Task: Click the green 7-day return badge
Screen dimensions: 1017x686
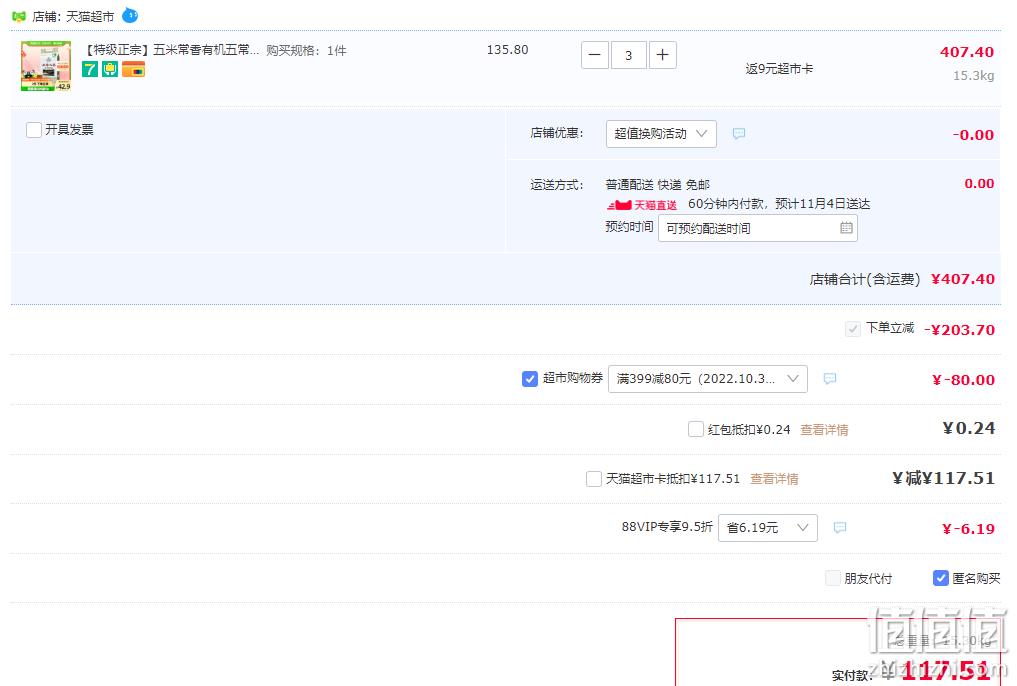Action: click(90, 69)
